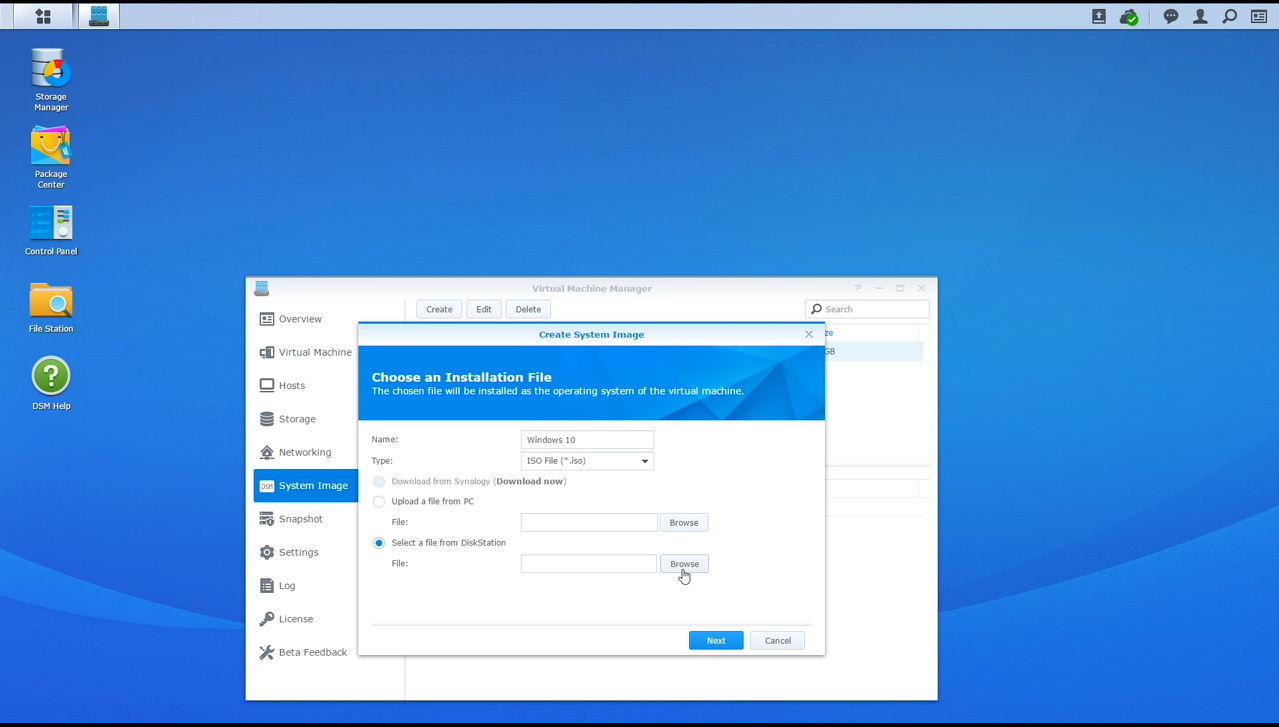1279x727 pixels.
Task: Select the Snapshot section in the sidebar
Action: coord(301,518)
